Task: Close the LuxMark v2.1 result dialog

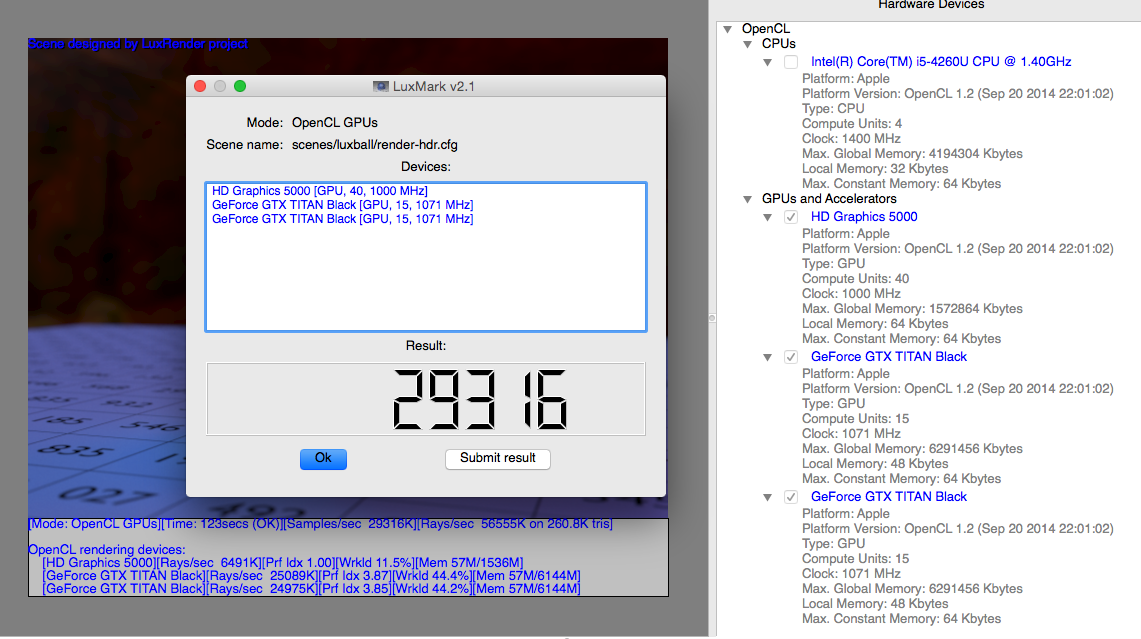Action: (200, 86)
